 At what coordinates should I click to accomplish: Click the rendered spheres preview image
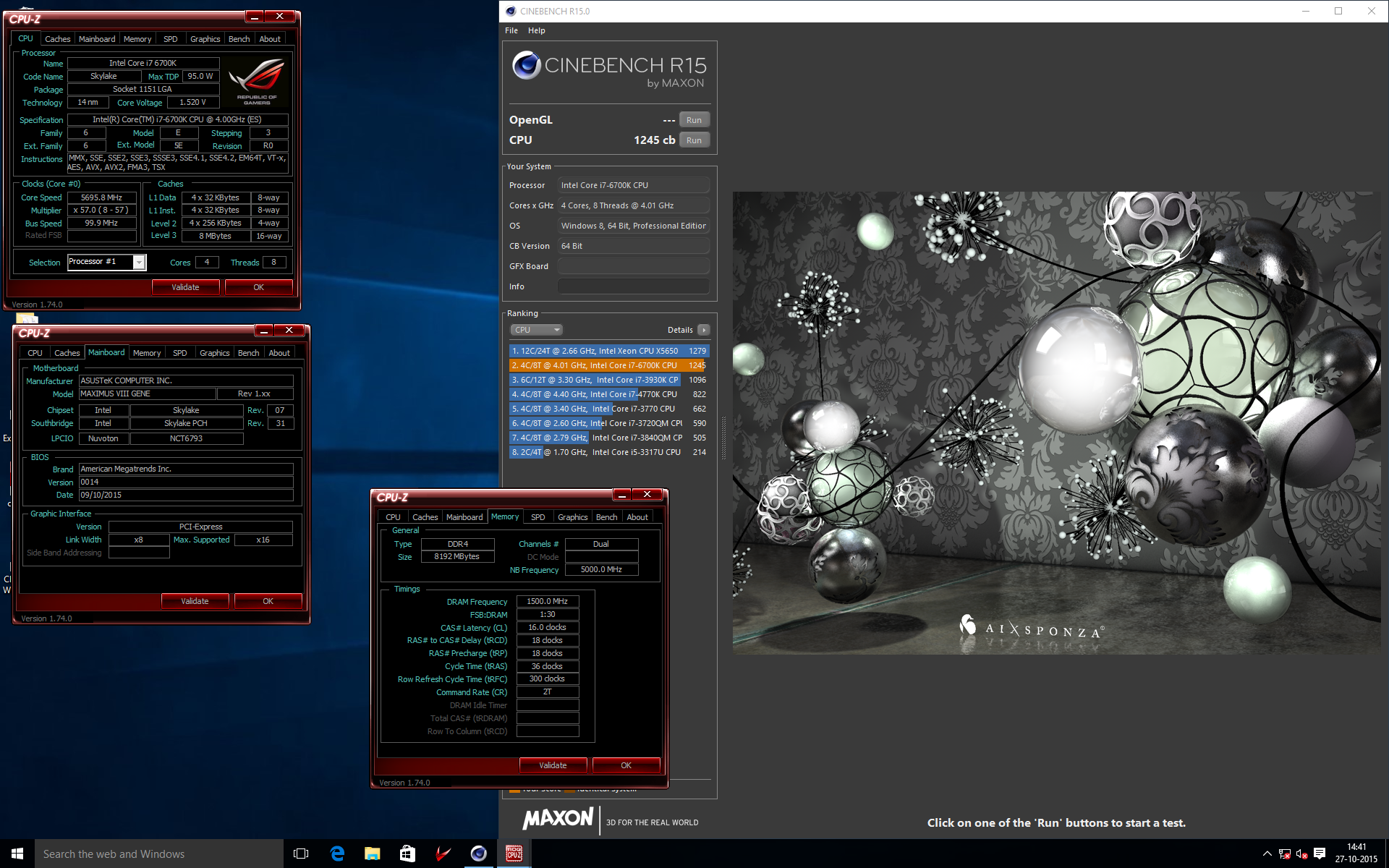coord(1057,423)
